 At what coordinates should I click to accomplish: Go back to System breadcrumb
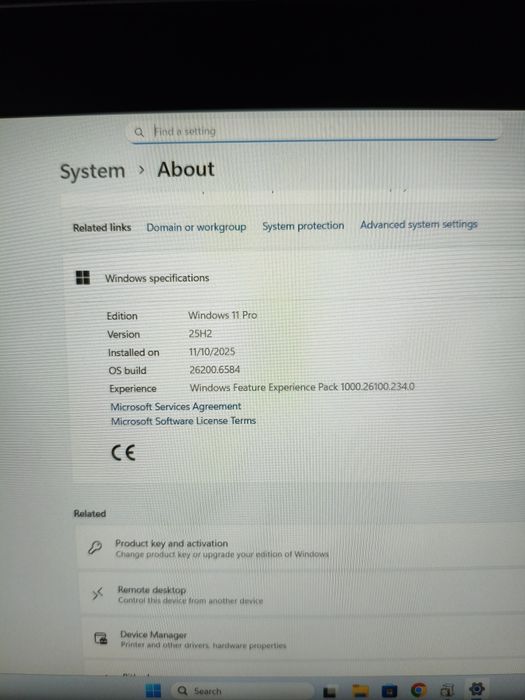tap(92, 171)
